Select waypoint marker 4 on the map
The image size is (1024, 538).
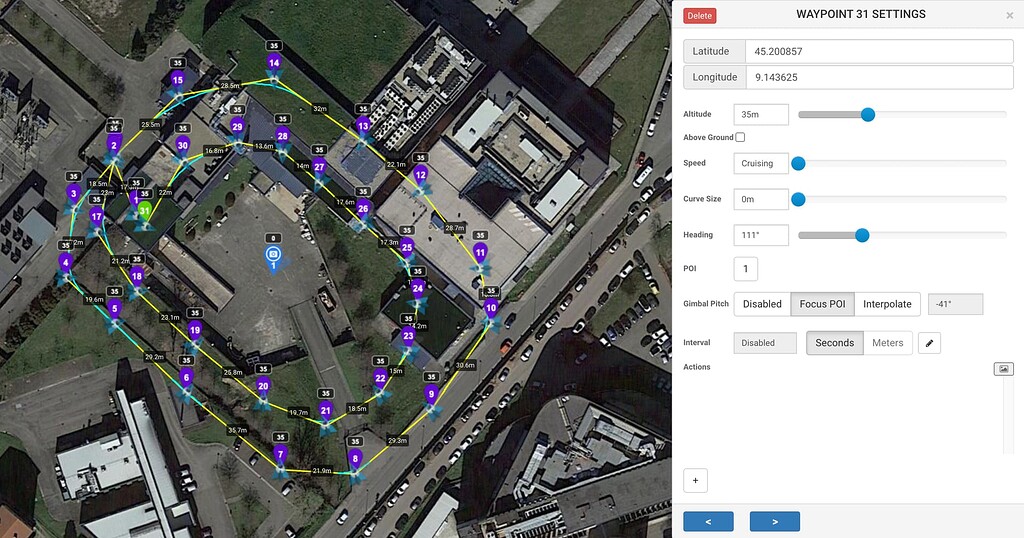65,264
